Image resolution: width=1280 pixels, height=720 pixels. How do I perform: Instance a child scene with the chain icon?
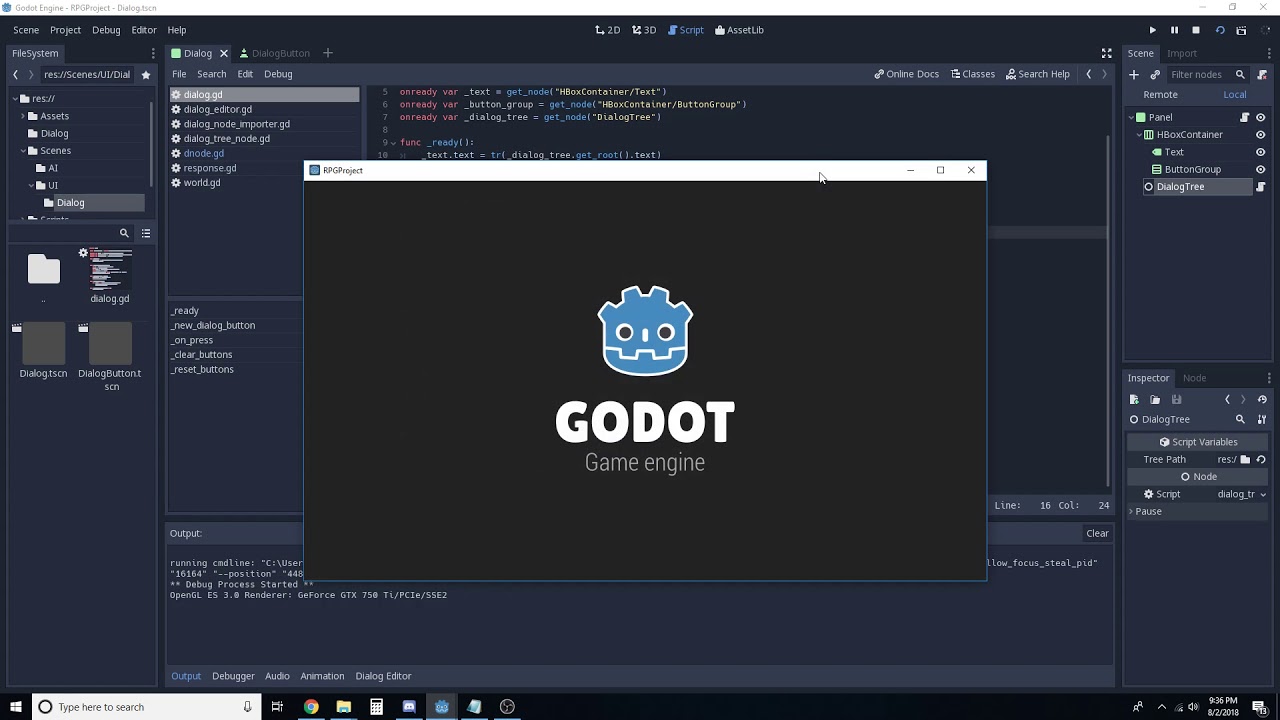point(1155,74)
